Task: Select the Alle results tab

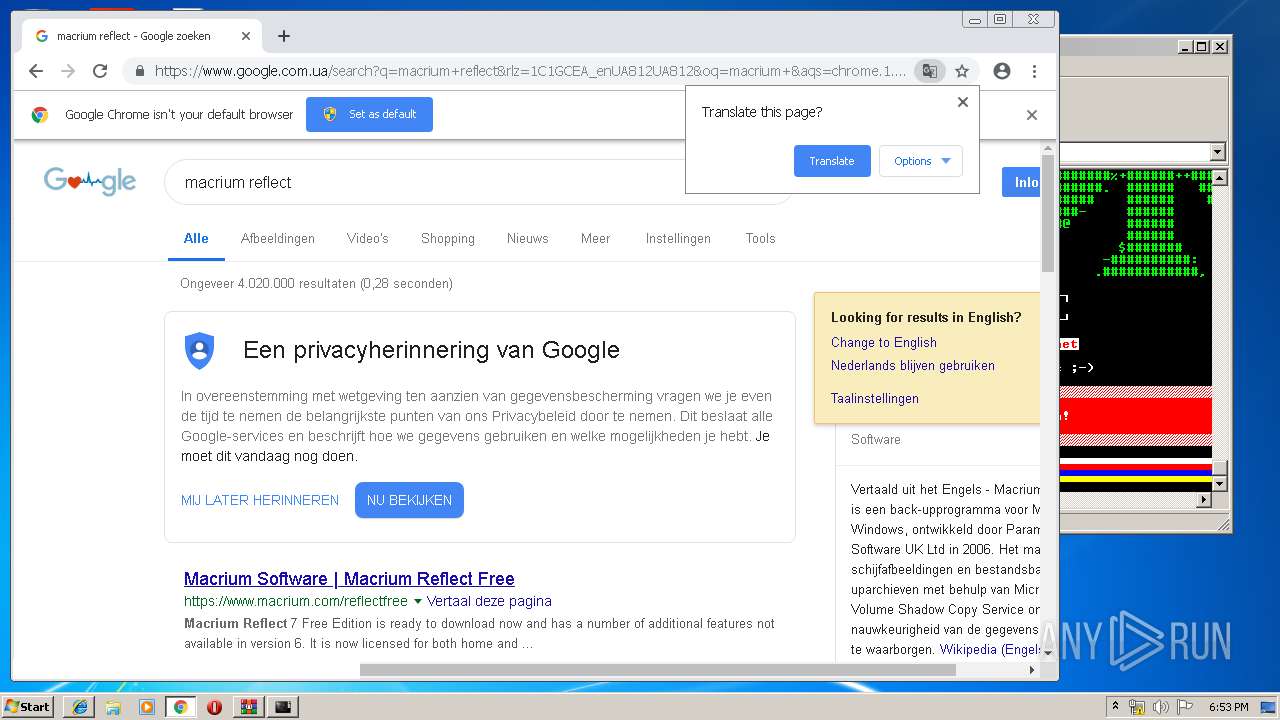Action: (x=196, y=238)
